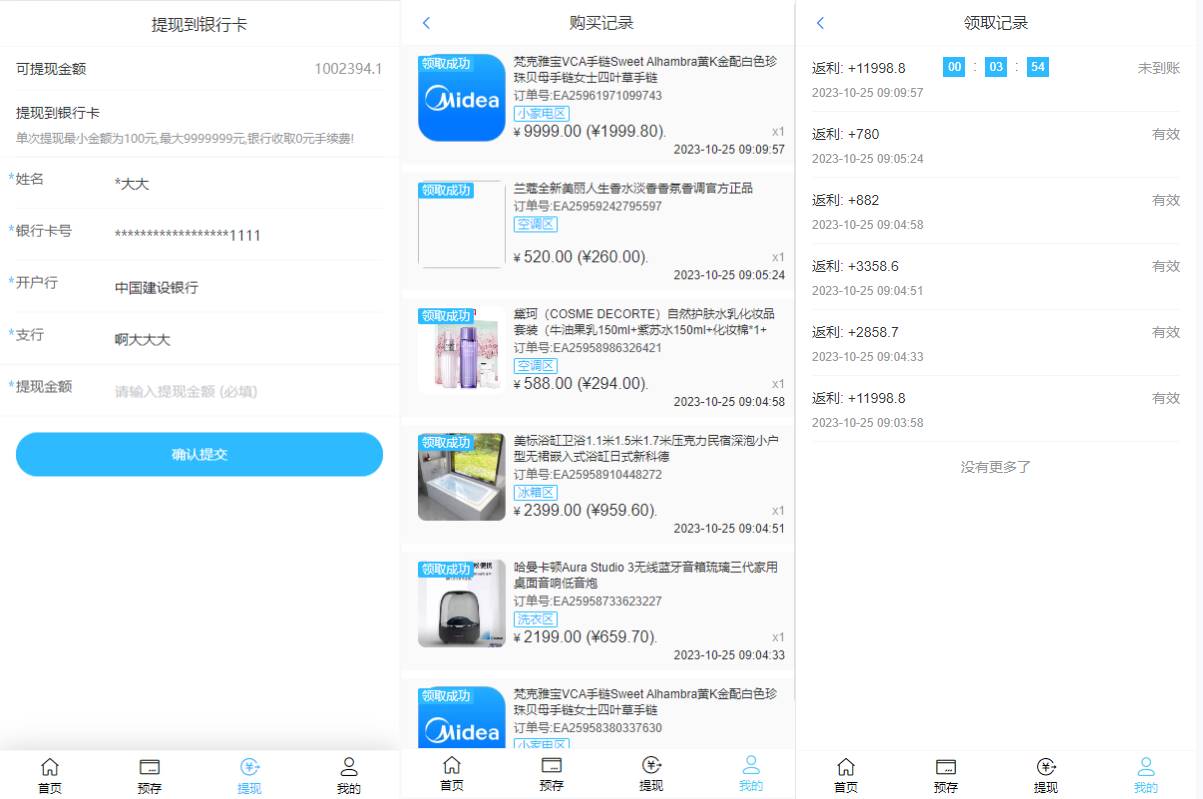Tap 首页 icon below the 领取记录 list
The height and width of the screenshot is (799, 1203).
coord(846,775)
